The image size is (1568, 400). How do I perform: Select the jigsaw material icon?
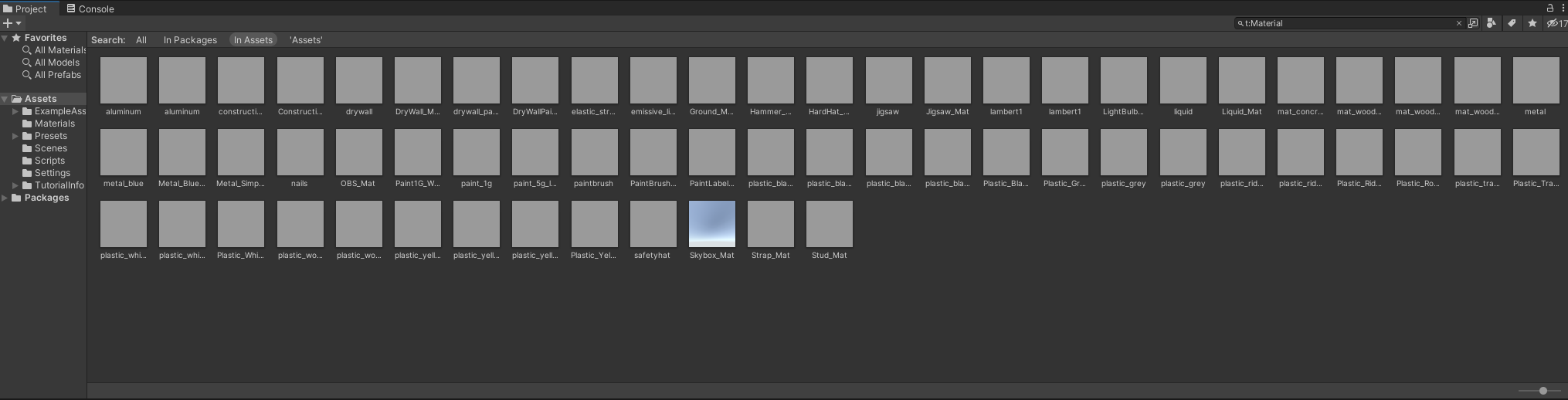coord(889,81)
